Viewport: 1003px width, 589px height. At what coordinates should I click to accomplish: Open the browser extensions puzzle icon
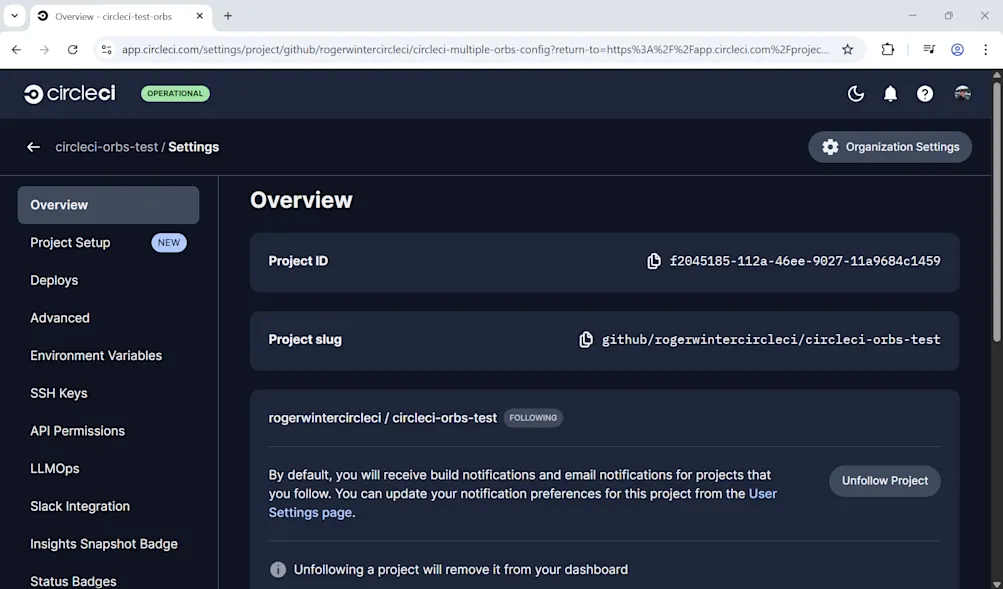point(886,48)
